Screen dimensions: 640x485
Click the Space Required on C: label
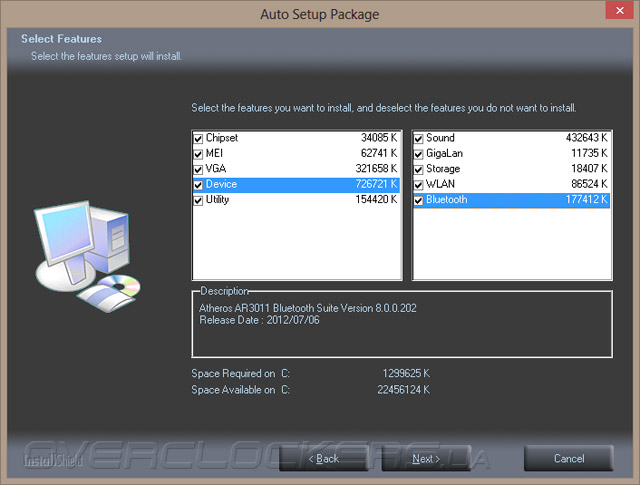tap(240, 374)
